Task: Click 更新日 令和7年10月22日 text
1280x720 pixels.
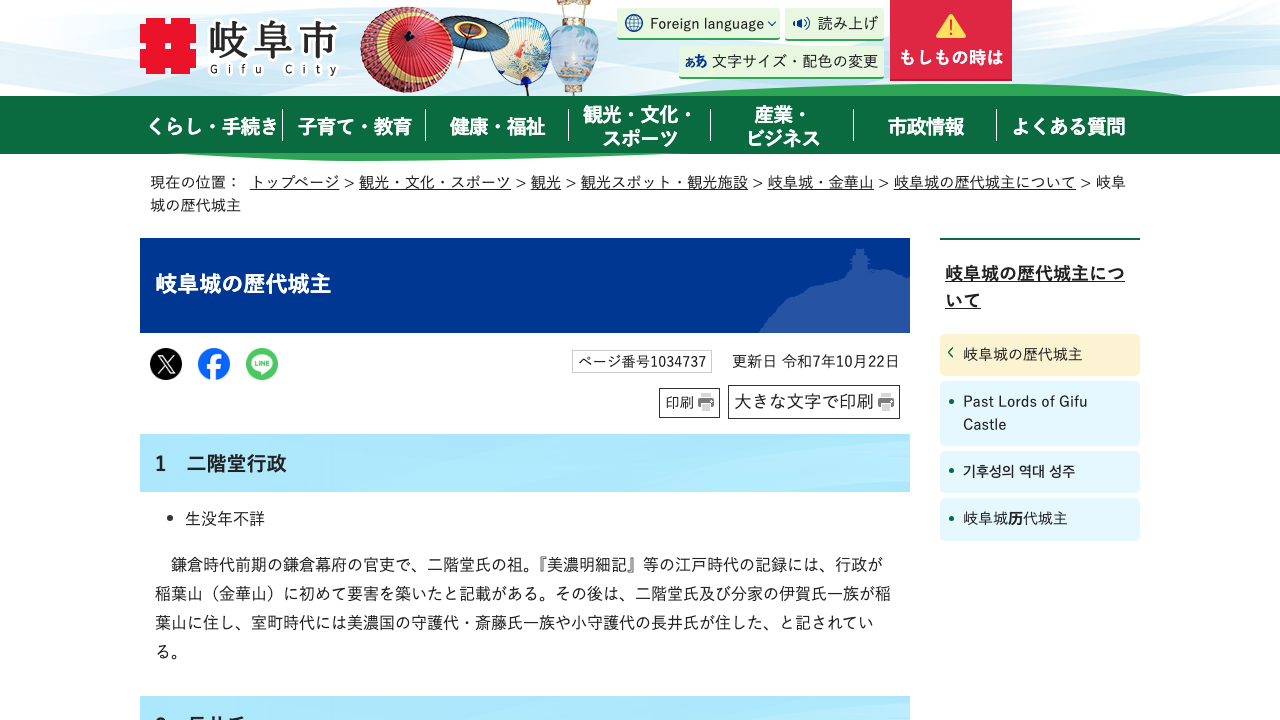Action: pyautogui.click(x=816, y=362)
